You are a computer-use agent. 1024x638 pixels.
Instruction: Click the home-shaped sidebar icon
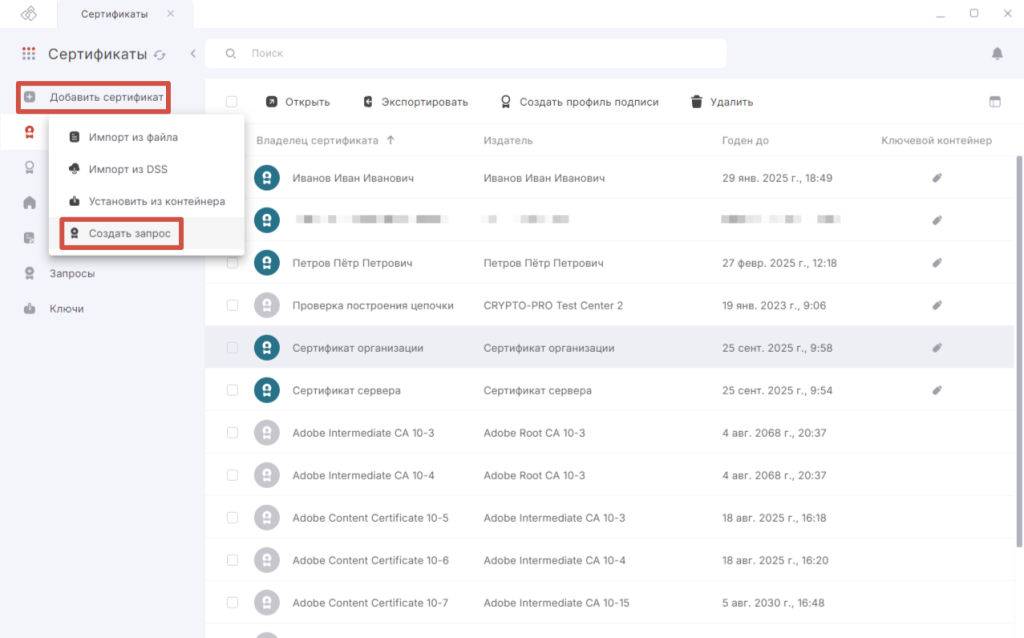tap(29, 202)
